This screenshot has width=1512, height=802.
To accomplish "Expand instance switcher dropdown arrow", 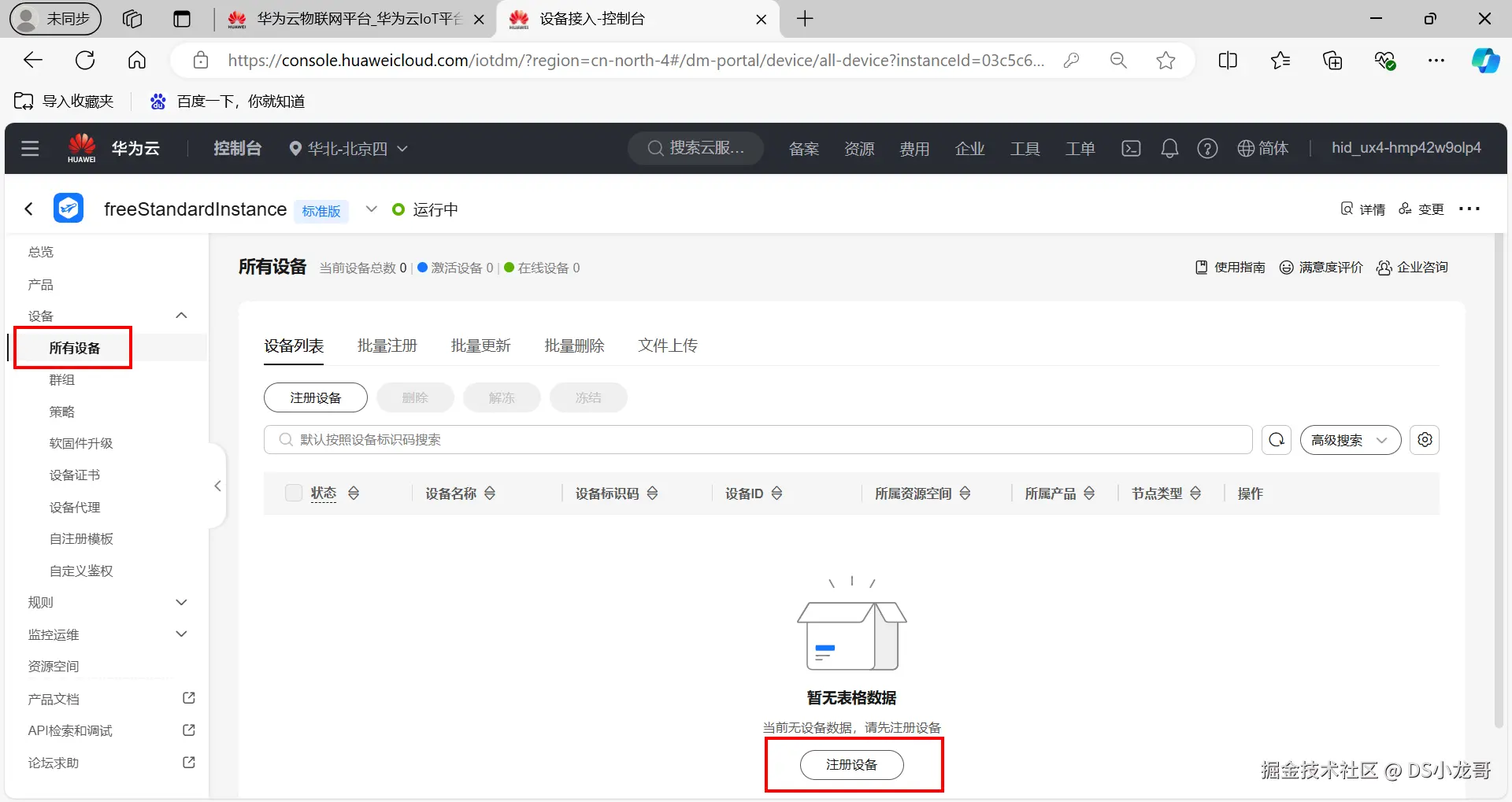I will click(371, 209).
